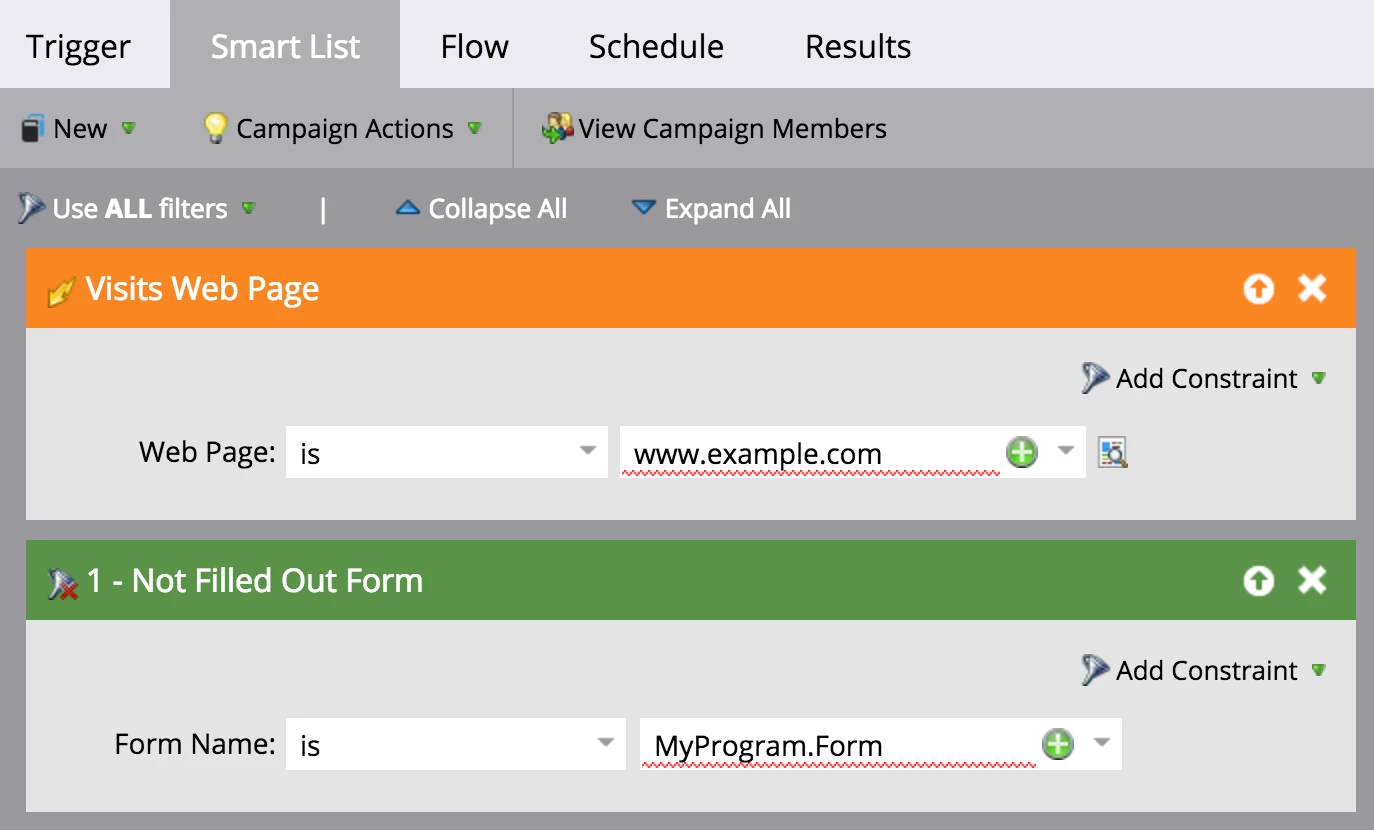This screenshot has width=1374, height=830.
Task: Open dropdown arrow of www.example.com field
Action: 1065,452
